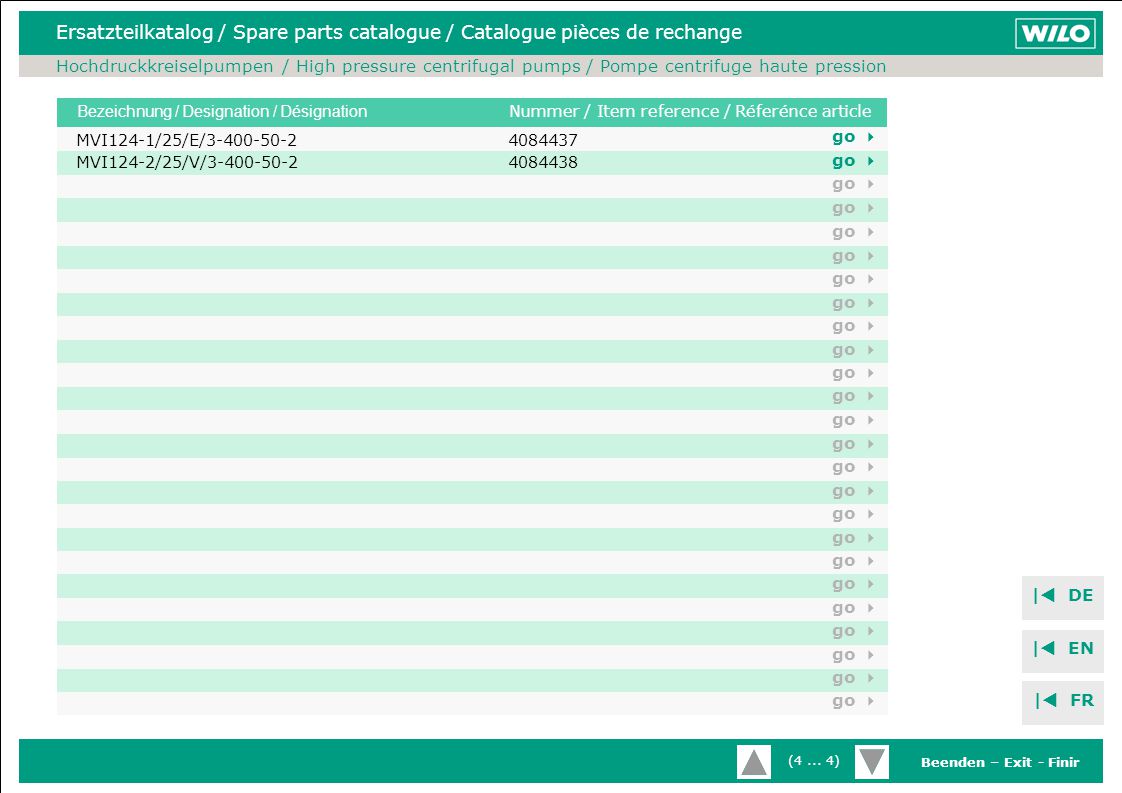Screen dimensions: 1122x793
Task: Select the designation MVI124-2/25/V/3-400-50-2
Action: point(187,162)
